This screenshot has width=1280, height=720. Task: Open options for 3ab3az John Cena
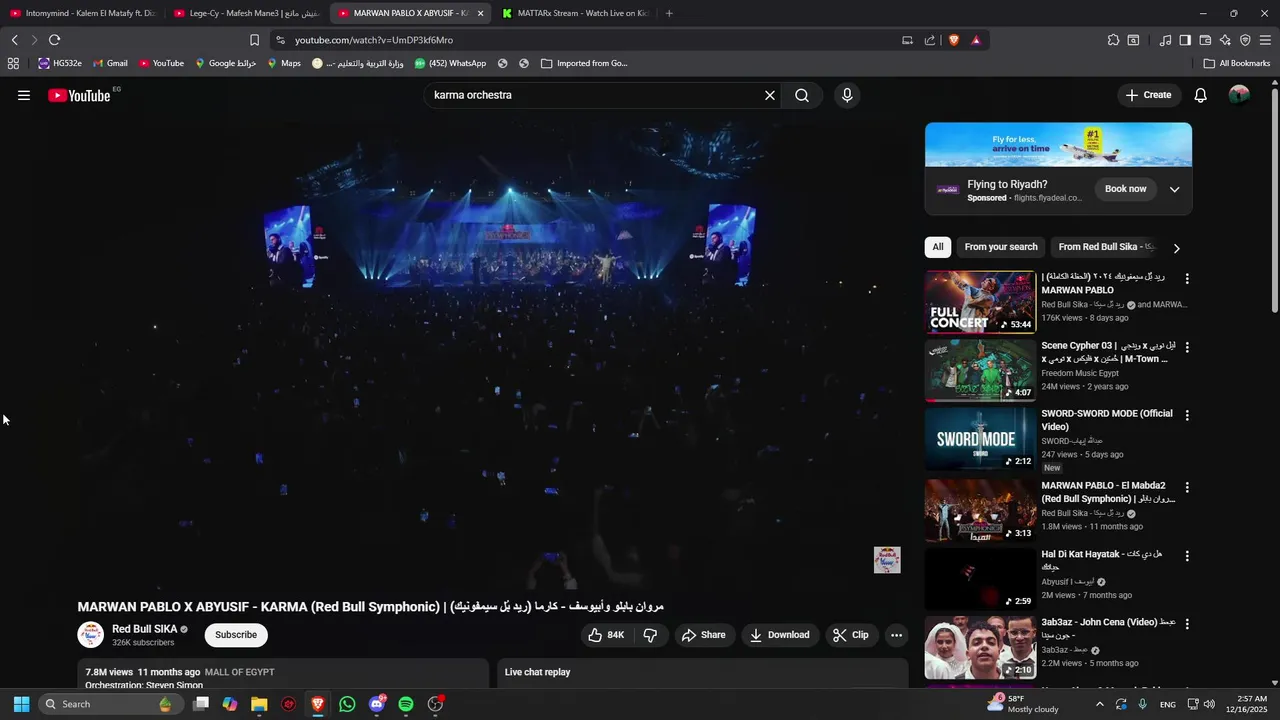pyautogui.click(x=1187, y=623)
